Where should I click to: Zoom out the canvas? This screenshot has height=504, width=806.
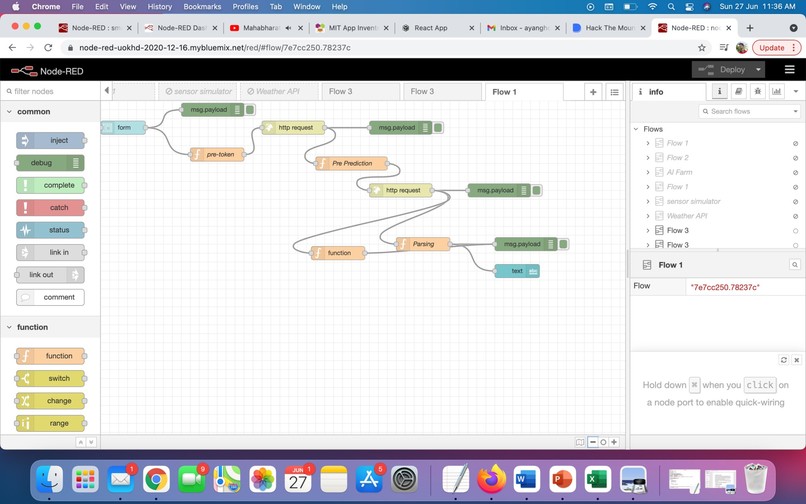pos(593,442)
